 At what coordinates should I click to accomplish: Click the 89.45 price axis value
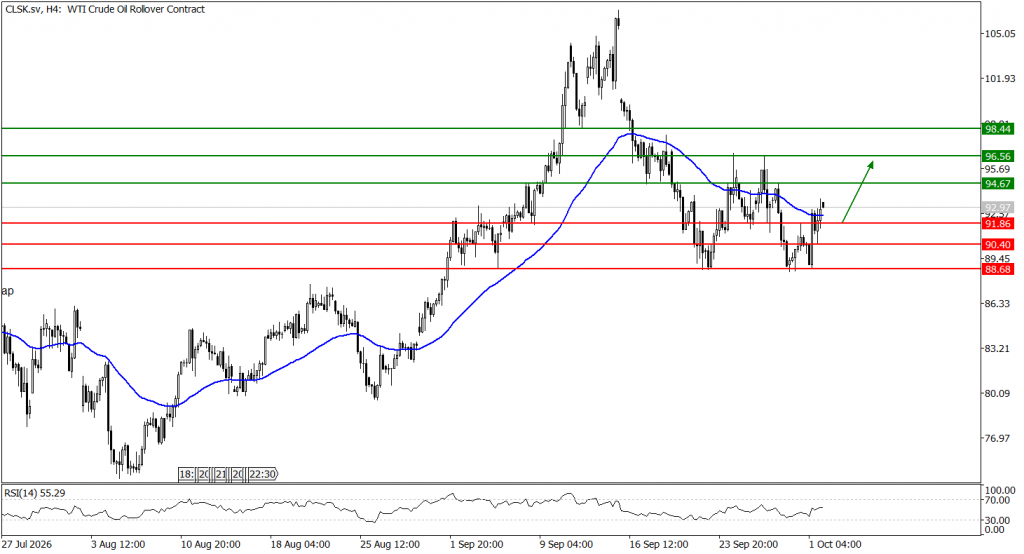[998, 258]
